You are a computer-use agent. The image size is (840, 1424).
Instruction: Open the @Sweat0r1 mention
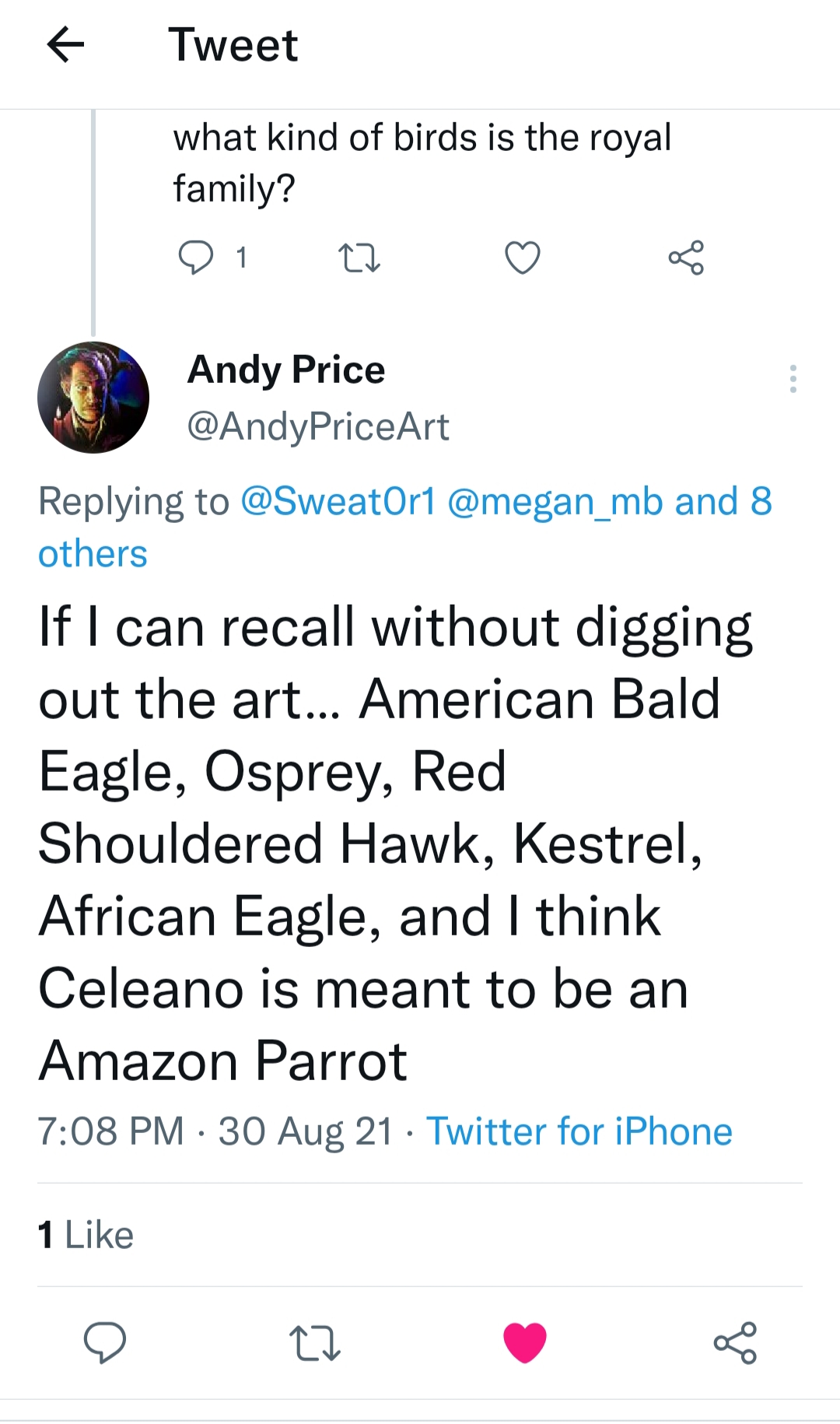tap(338, 501)
